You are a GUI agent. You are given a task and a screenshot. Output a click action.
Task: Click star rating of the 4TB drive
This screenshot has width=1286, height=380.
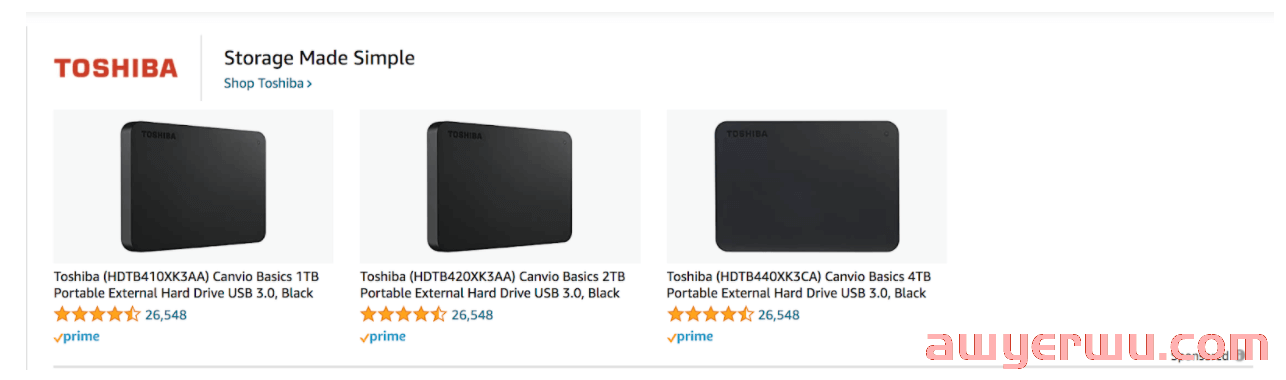pos(710,315)
